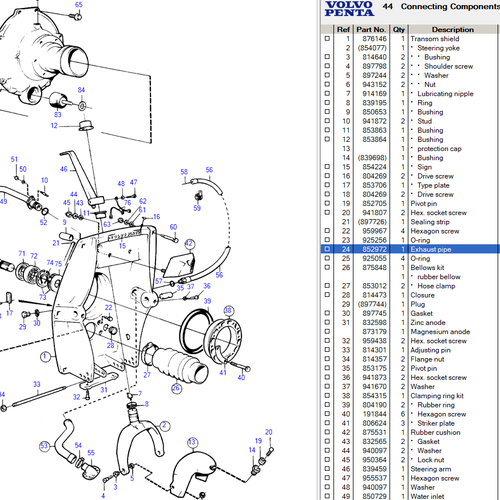Select the 'Flange nut' description
Viewport: 500px width, 500px height.
[x=427, y=359]
